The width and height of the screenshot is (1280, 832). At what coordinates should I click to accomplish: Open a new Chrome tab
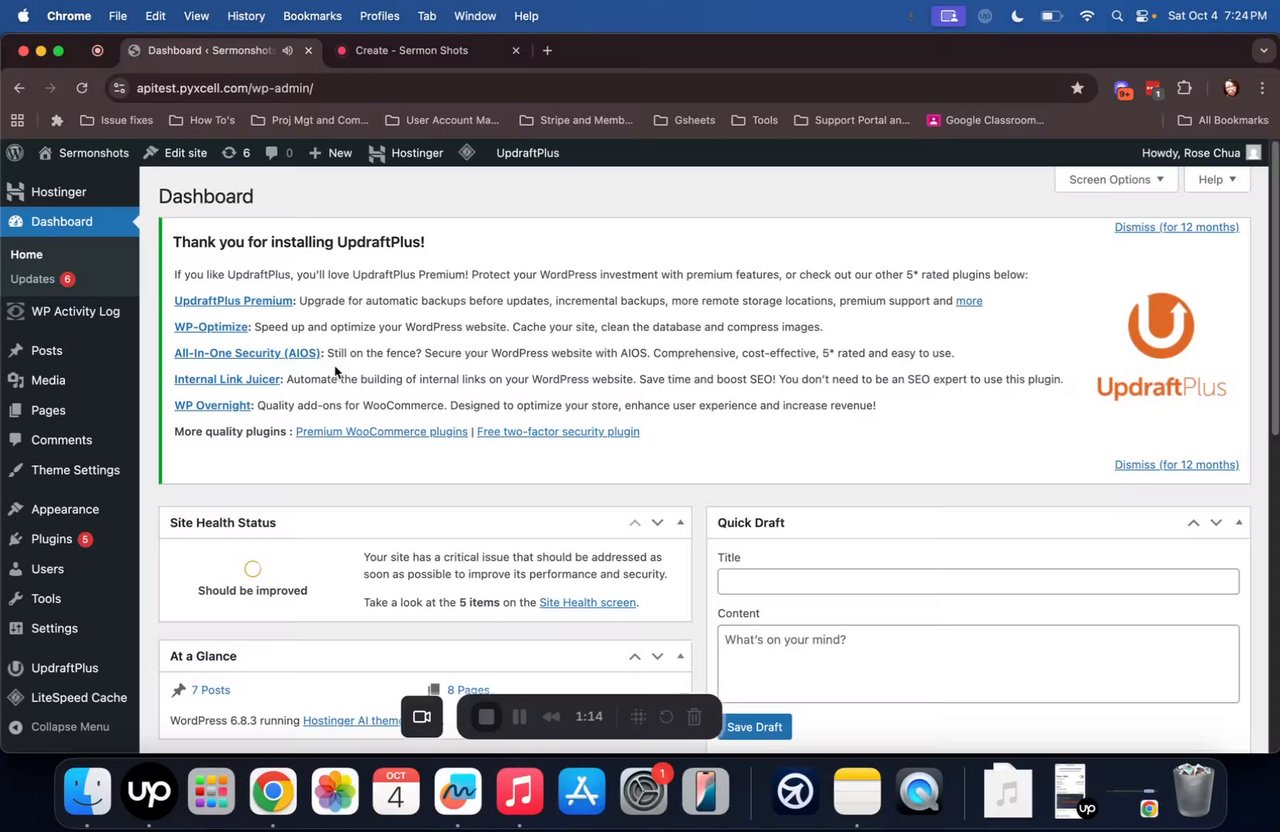547,50
